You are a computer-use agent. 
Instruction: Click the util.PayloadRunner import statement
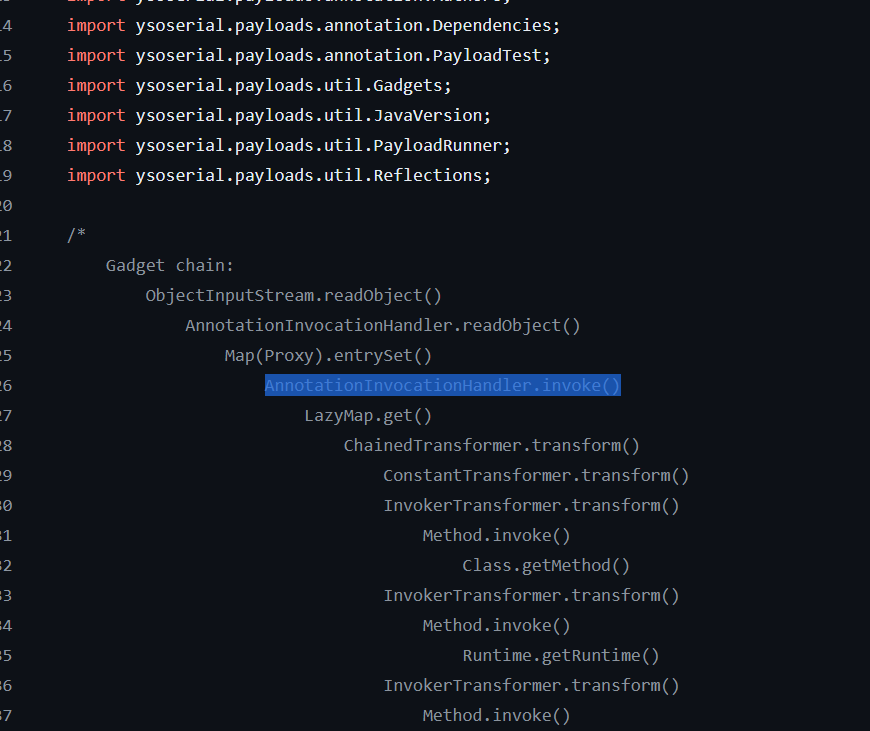coord(289,145)
